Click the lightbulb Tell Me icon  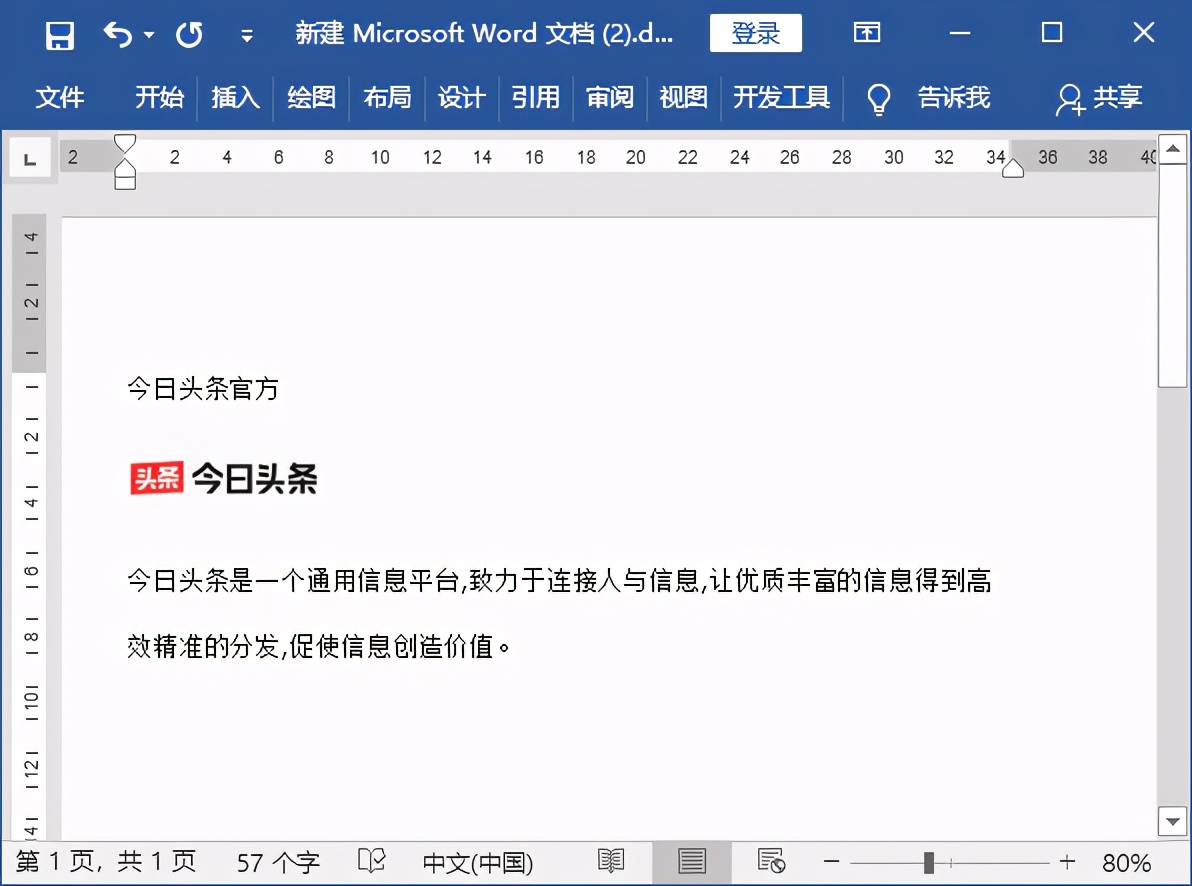[878, 98]
